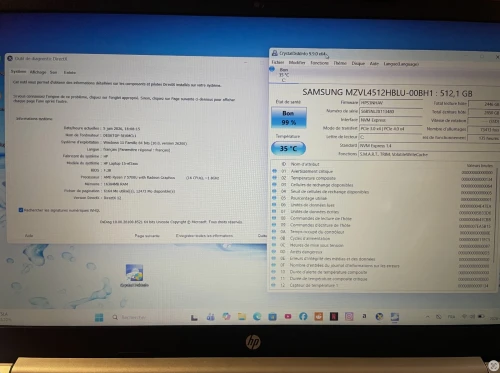Open the Aide menu in CrystalDiskInfo
Image resolution: width=500 pixels, height=373 pixels.
coord(374,63)
